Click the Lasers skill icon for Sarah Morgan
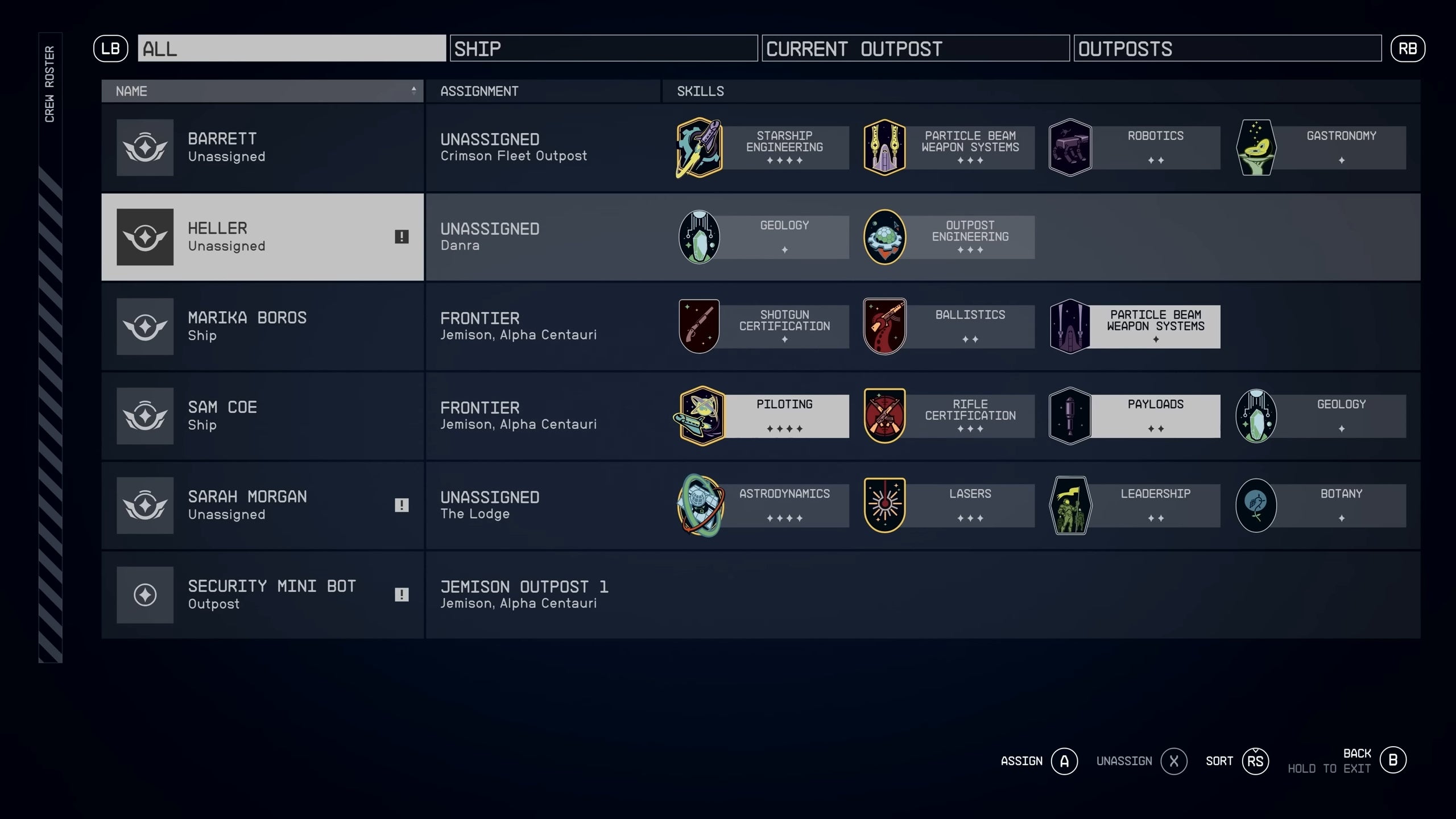 (x=884, y=504)
